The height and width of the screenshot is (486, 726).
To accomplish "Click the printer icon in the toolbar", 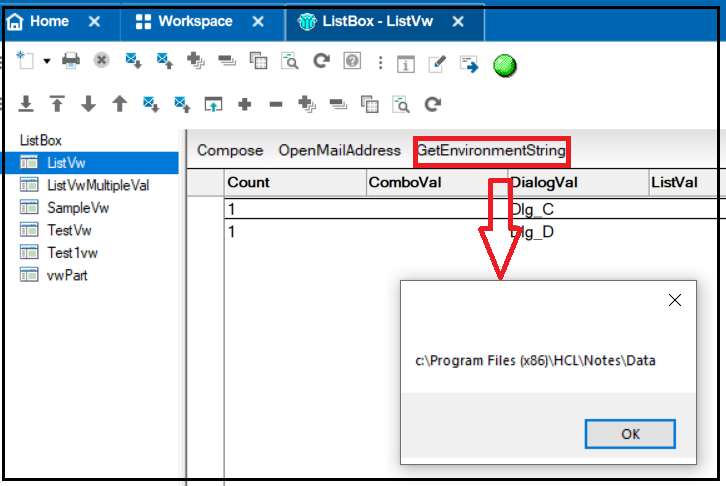I will (71, 61).
